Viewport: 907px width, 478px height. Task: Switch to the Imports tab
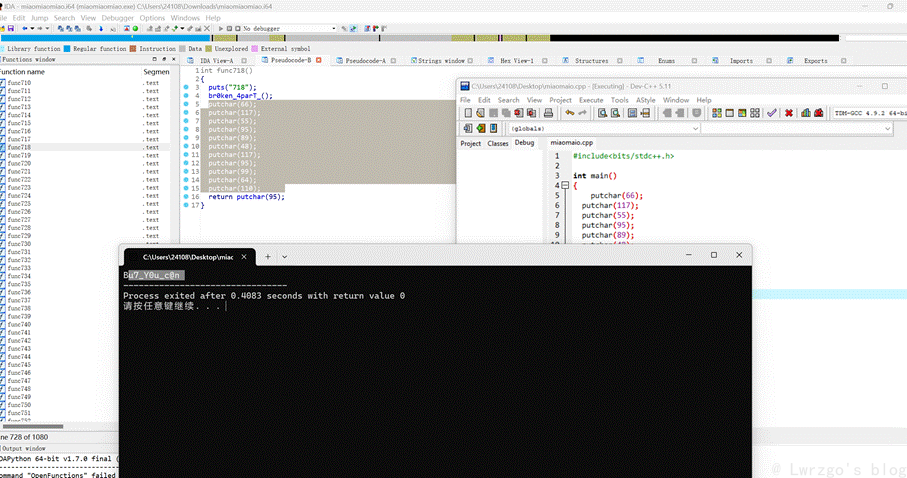pos(741,60)
